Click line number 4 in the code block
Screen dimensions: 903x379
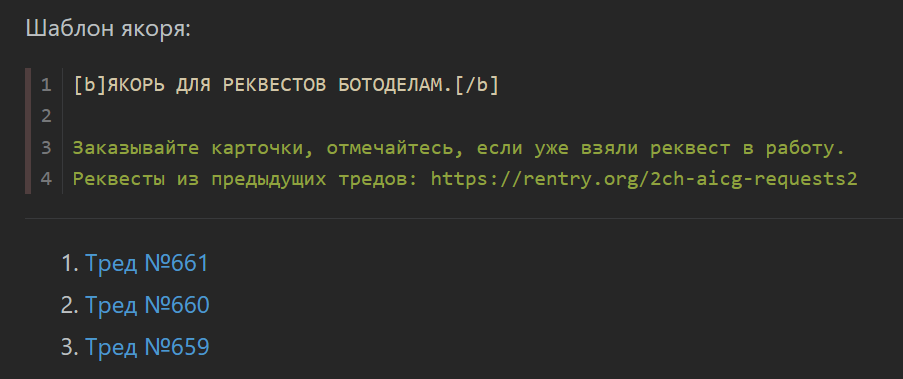(x=47, y=179)
